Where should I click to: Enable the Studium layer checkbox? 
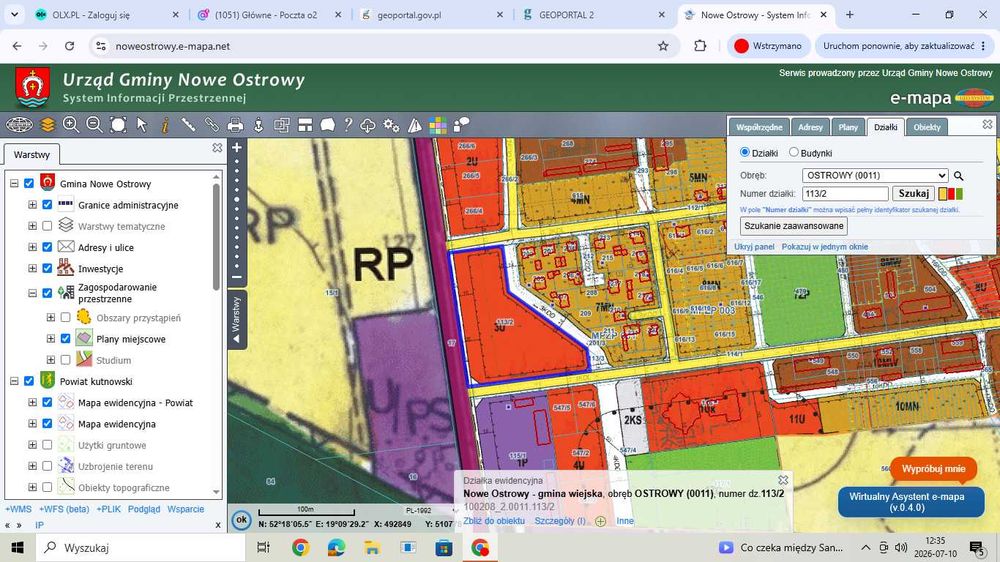pos(66,360)
